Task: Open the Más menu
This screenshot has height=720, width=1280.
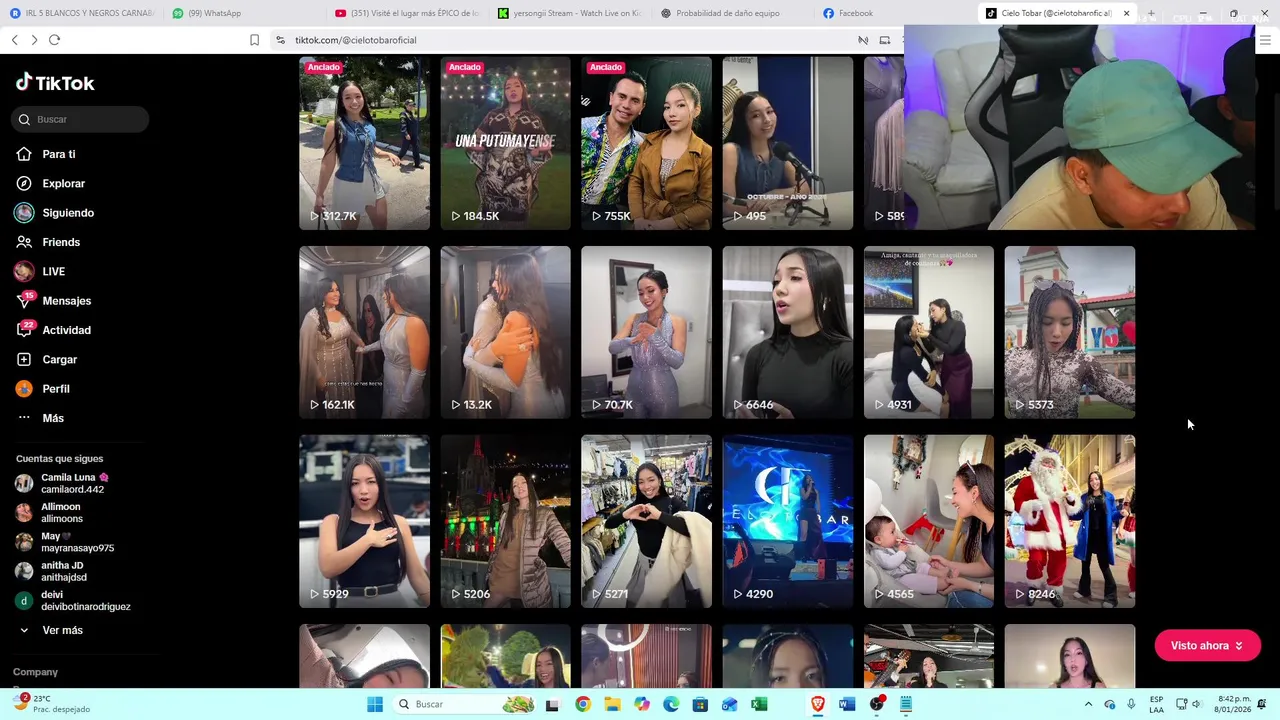Action: pos(40,418)
